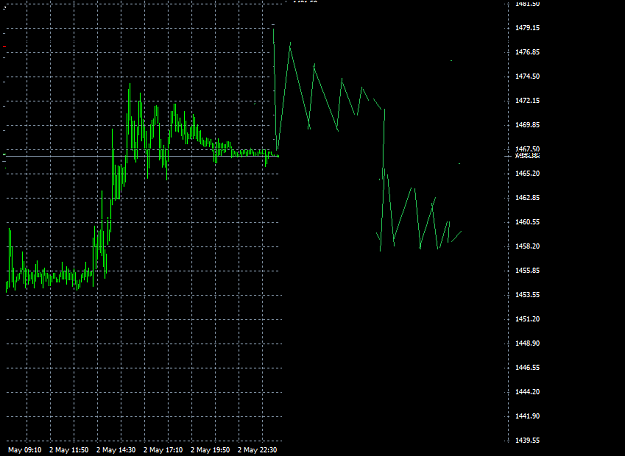Click the 1469.85 price scale value

pyautogui.click(x=527, y=125)
